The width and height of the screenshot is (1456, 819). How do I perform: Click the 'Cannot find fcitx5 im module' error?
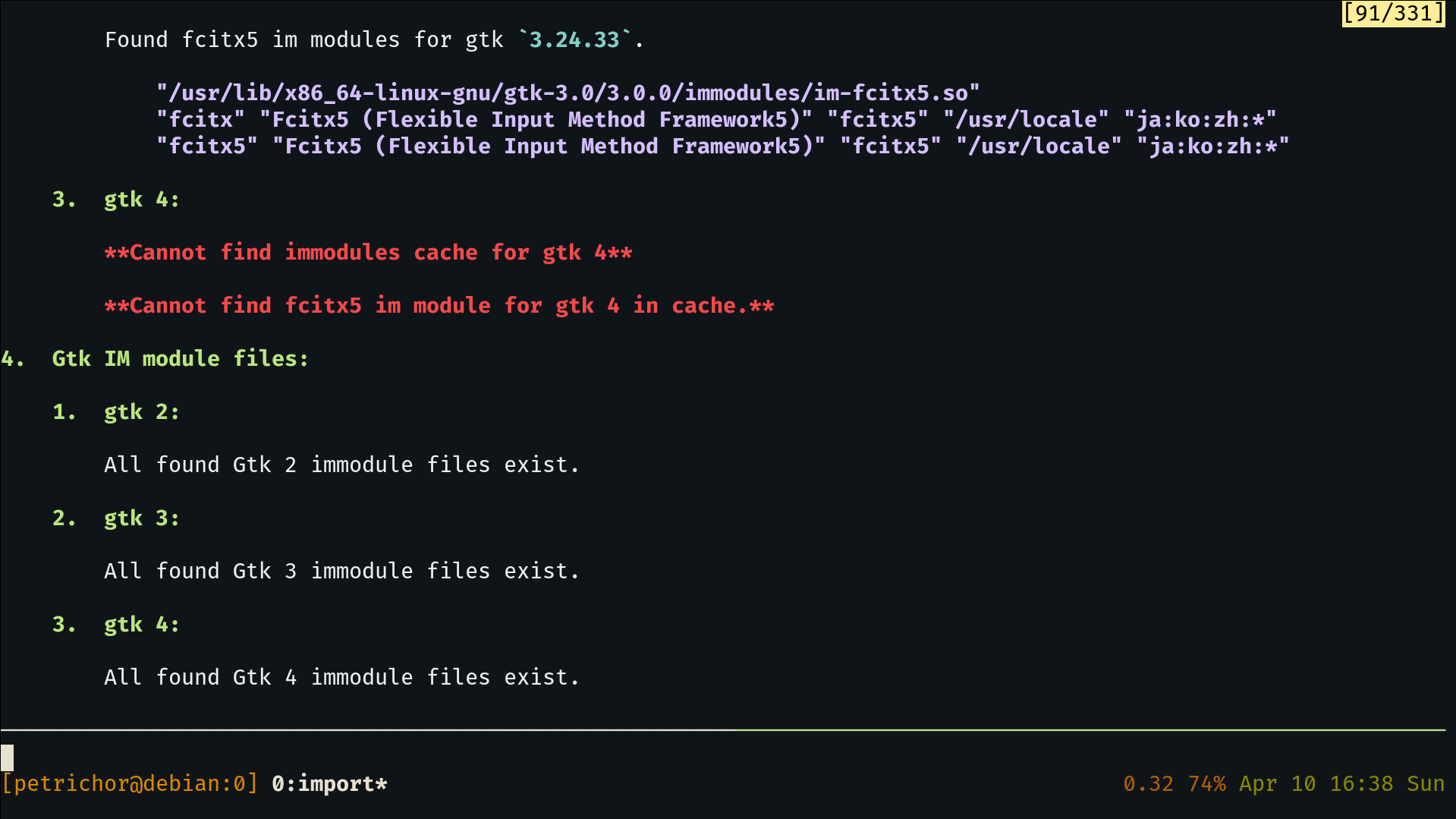pyautogui.click(x=439, y=305)
